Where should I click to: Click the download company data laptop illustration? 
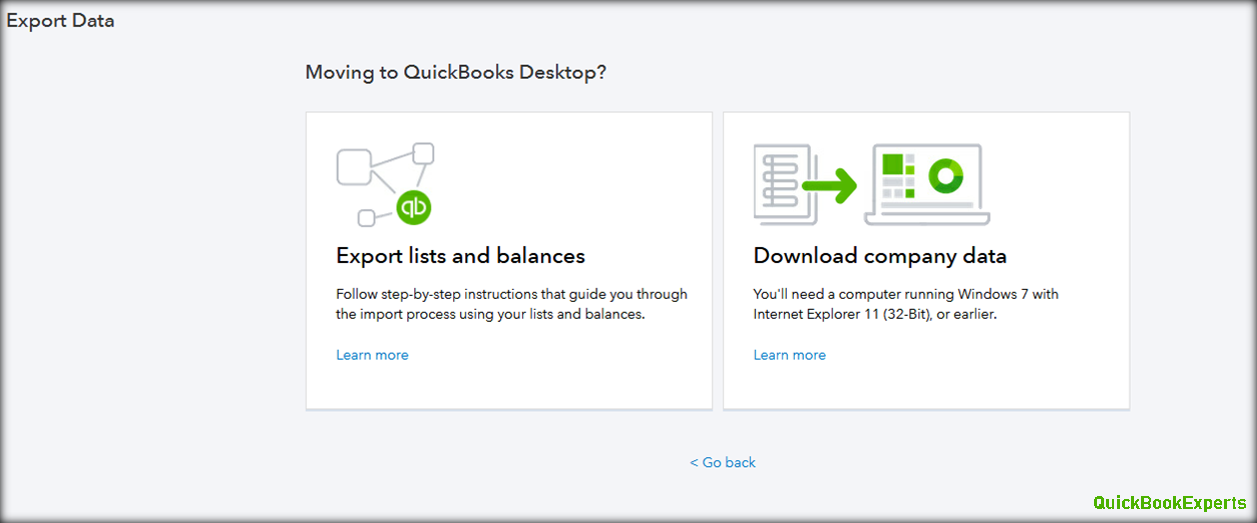coord(871,185)
